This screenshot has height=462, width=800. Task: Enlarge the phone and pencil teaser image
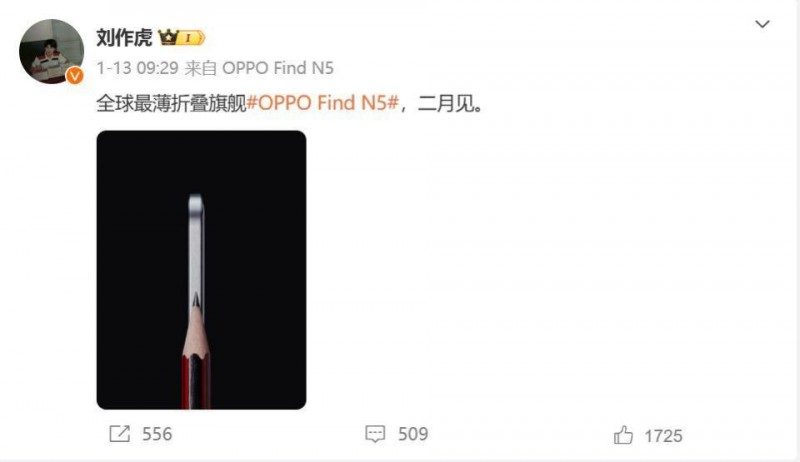[202, 270]
